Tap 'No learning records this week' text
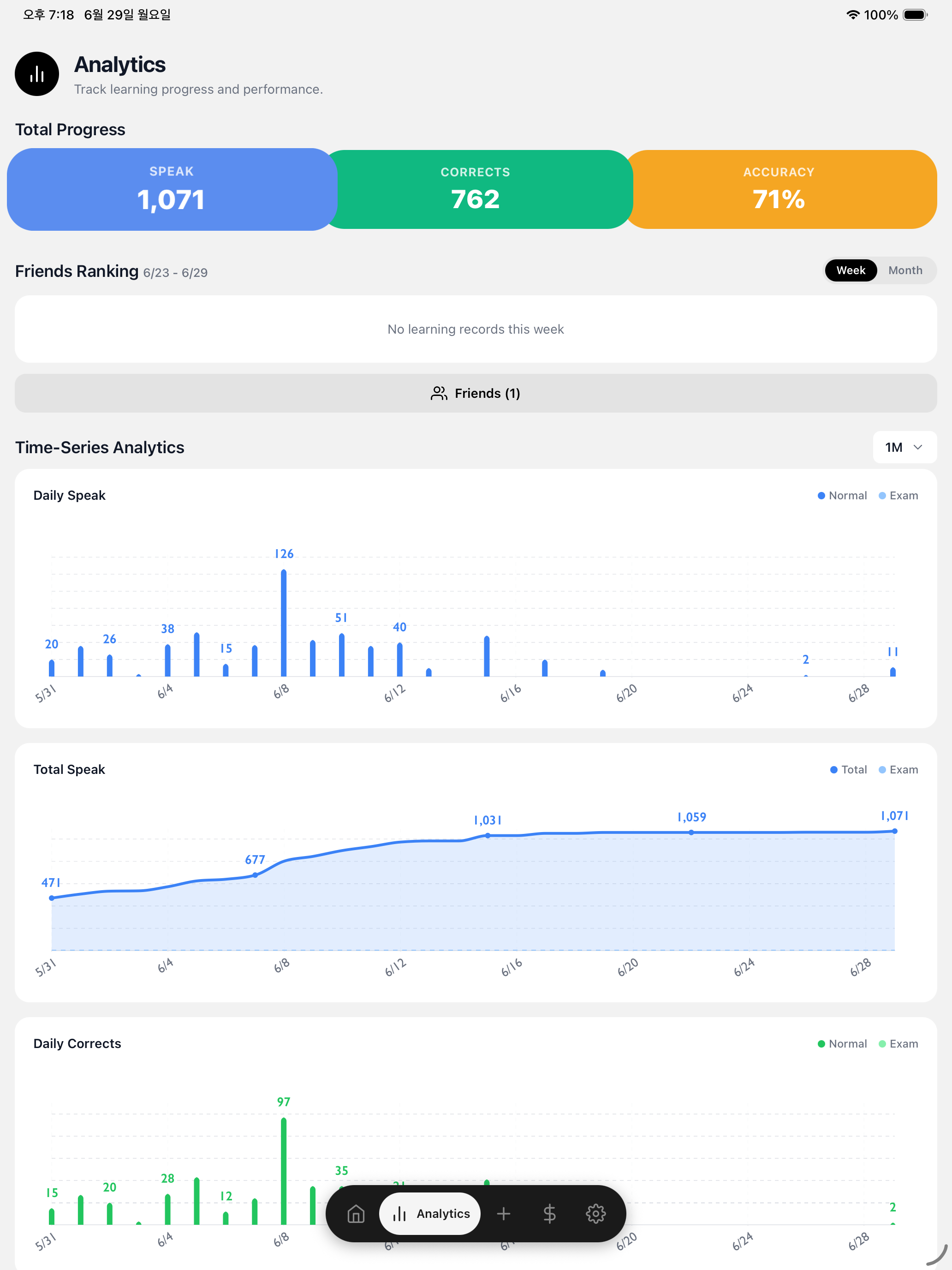 click(476, 329)
